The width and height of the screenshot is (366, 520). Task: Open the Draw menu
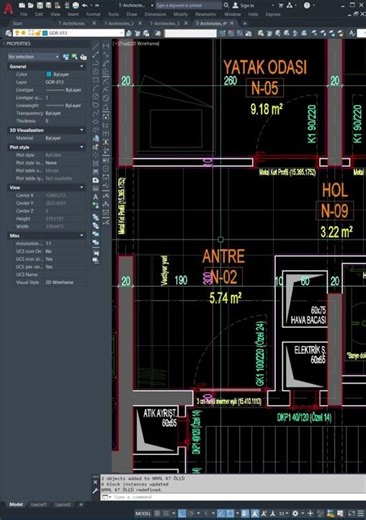(x=132, y=14)
